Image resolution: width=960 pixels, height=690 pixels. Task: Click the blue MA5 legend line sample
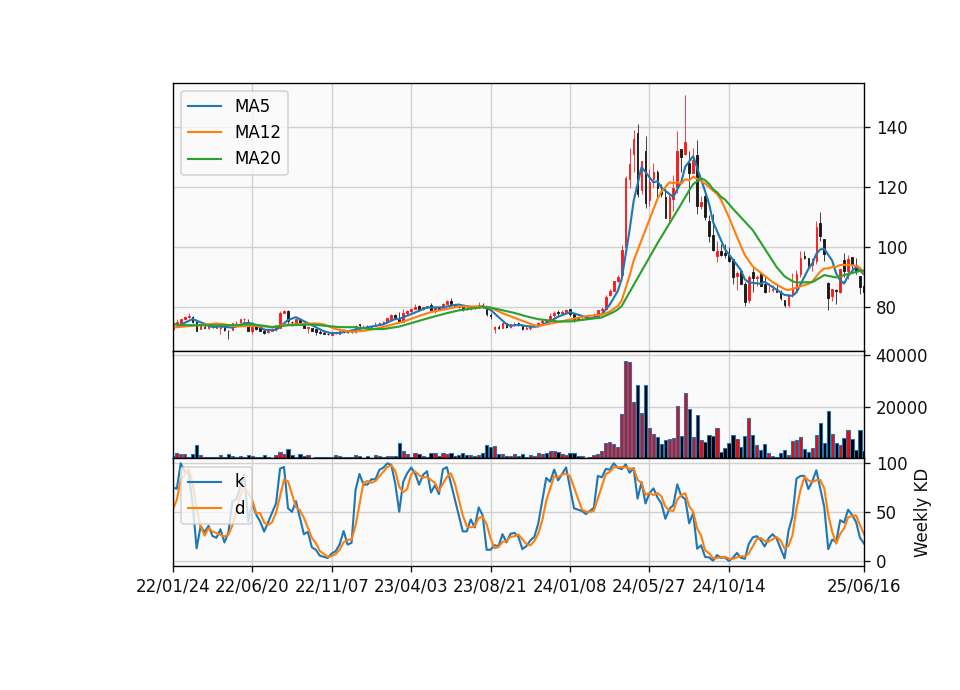[x=204, y=106]
